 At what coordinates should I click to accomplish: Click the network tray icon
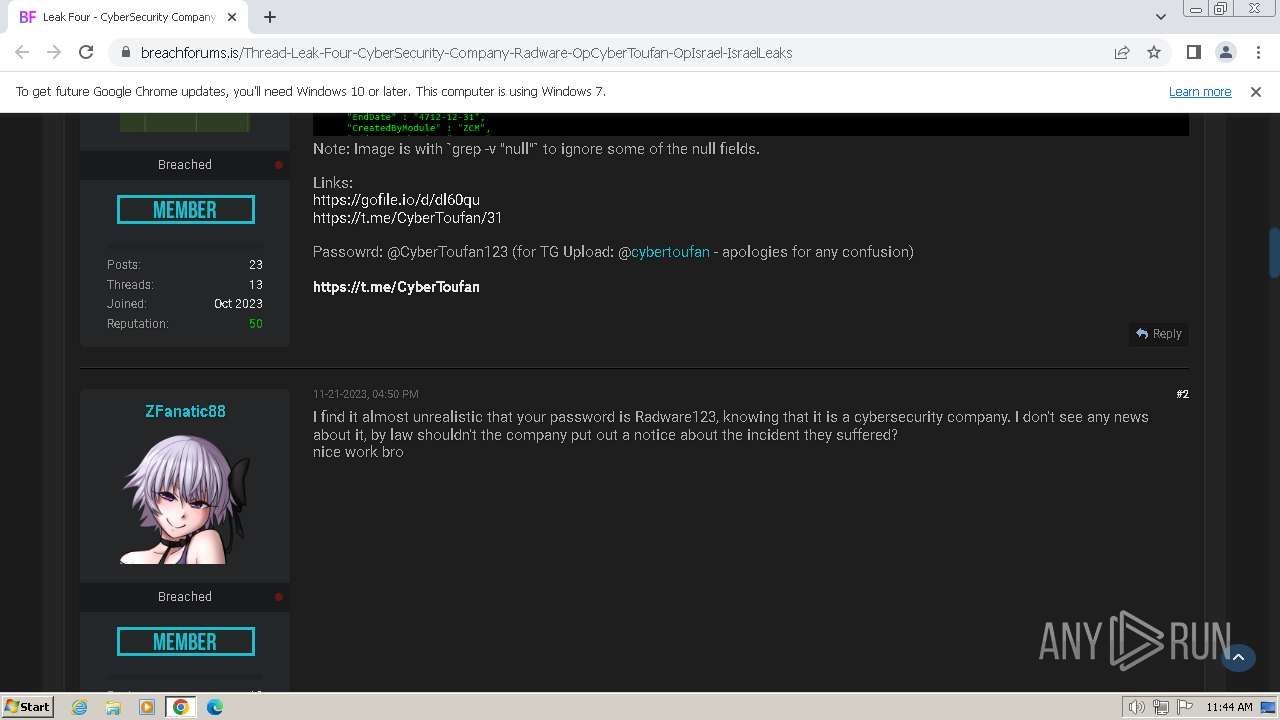pyautogui.click(x=1161, y=707)
